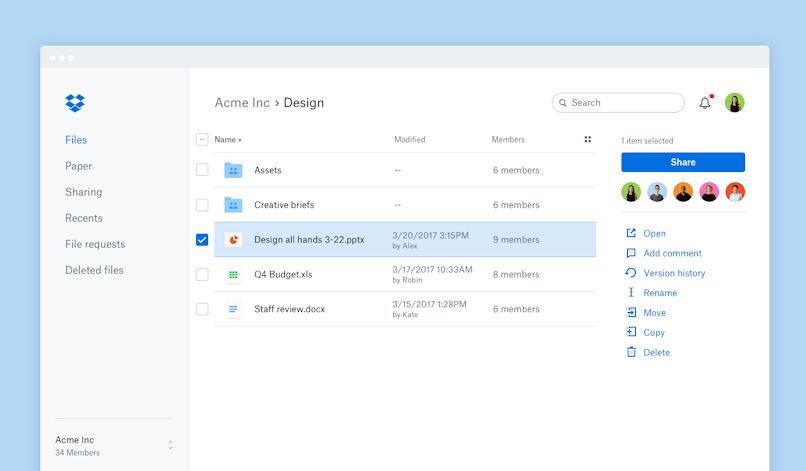The height and width of the screenshot is (471, 806).
Task: Click the Q4 Budget spreadsheet icon
Action: 233,275
